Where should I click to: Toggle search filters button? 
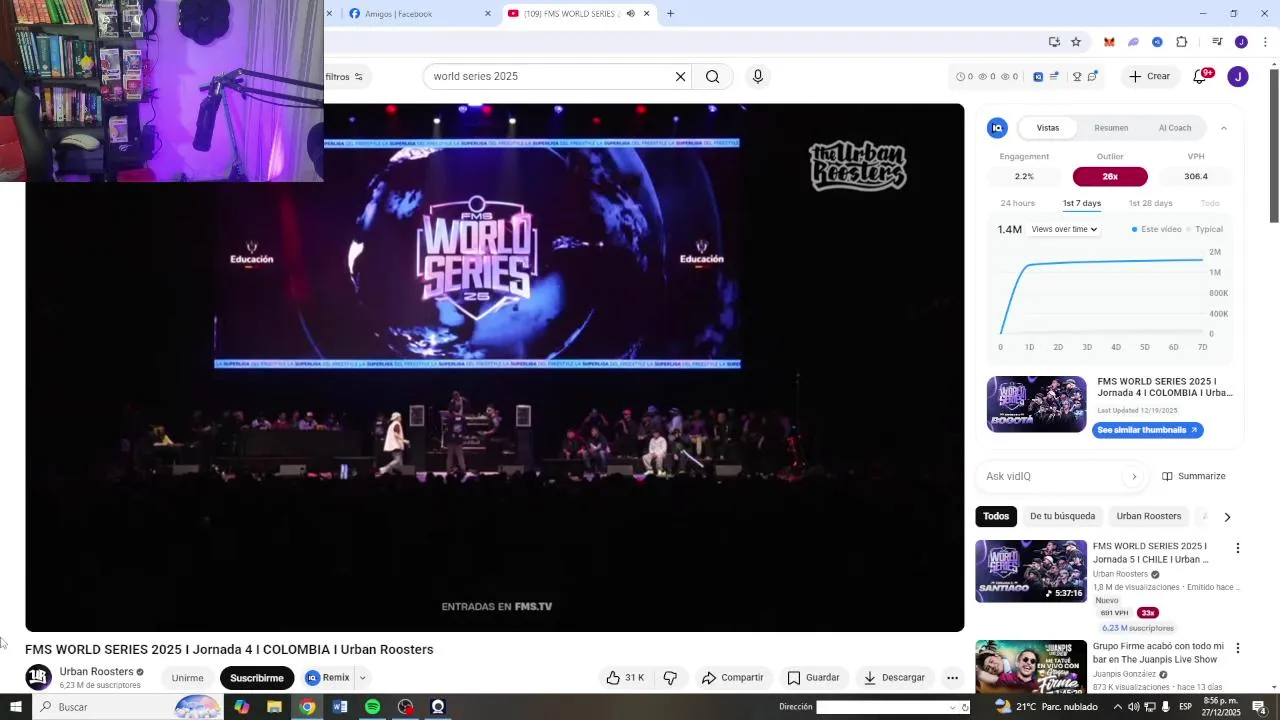[345, 77]
